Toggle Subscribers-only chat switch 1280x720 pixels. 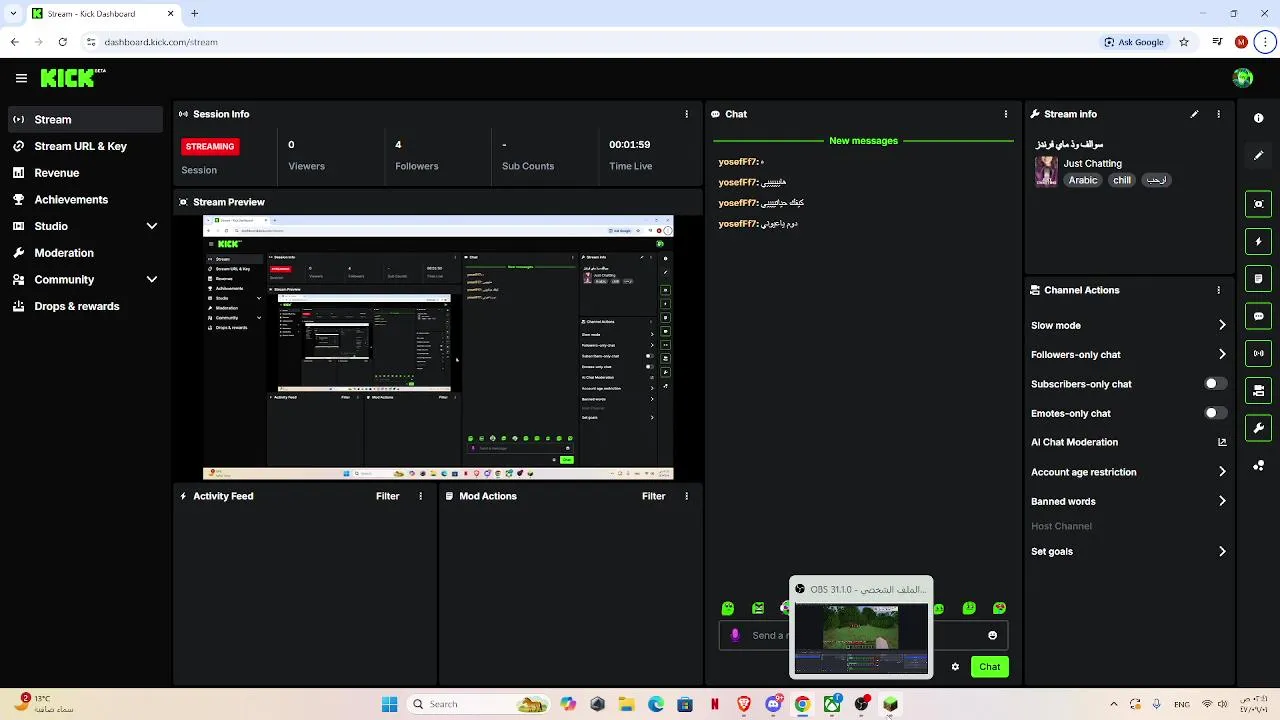coord(1215,384)
